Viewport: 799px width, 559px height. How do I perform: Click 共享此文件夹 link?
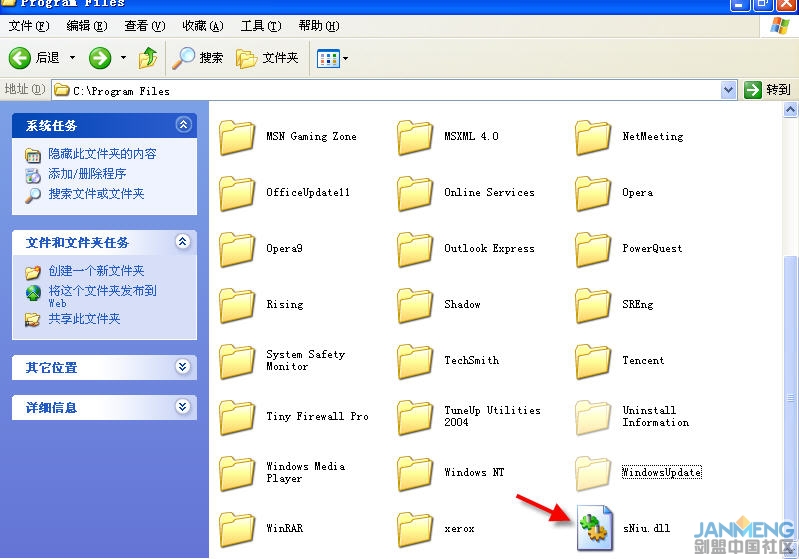[x=84, y=319]
